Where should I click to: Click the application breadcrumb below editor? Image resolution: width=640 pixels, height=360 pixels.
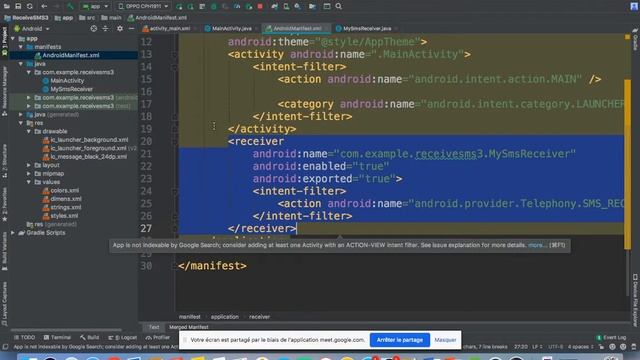point(224,317)
